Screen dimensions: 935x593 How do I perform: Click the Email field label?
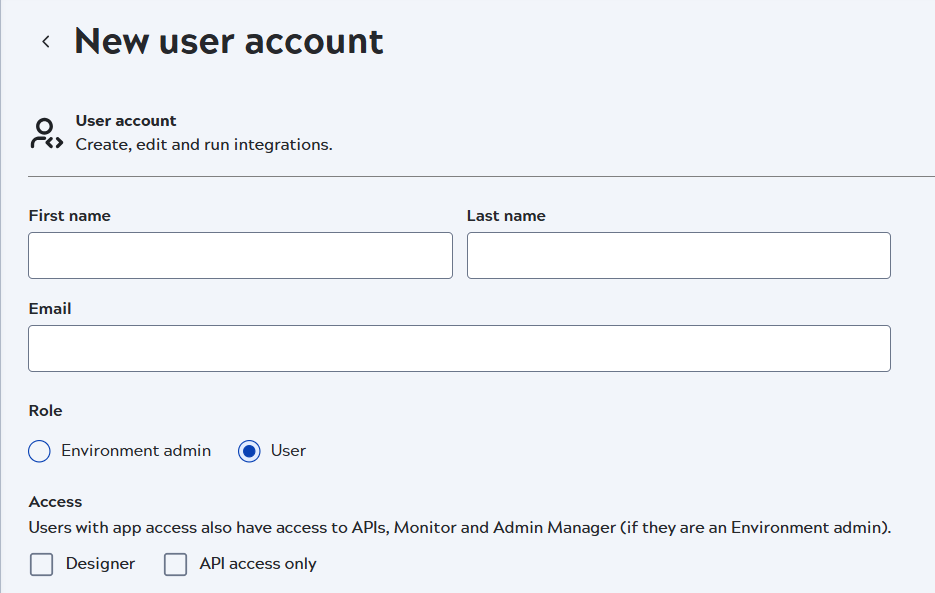click(x=50, y=308)
